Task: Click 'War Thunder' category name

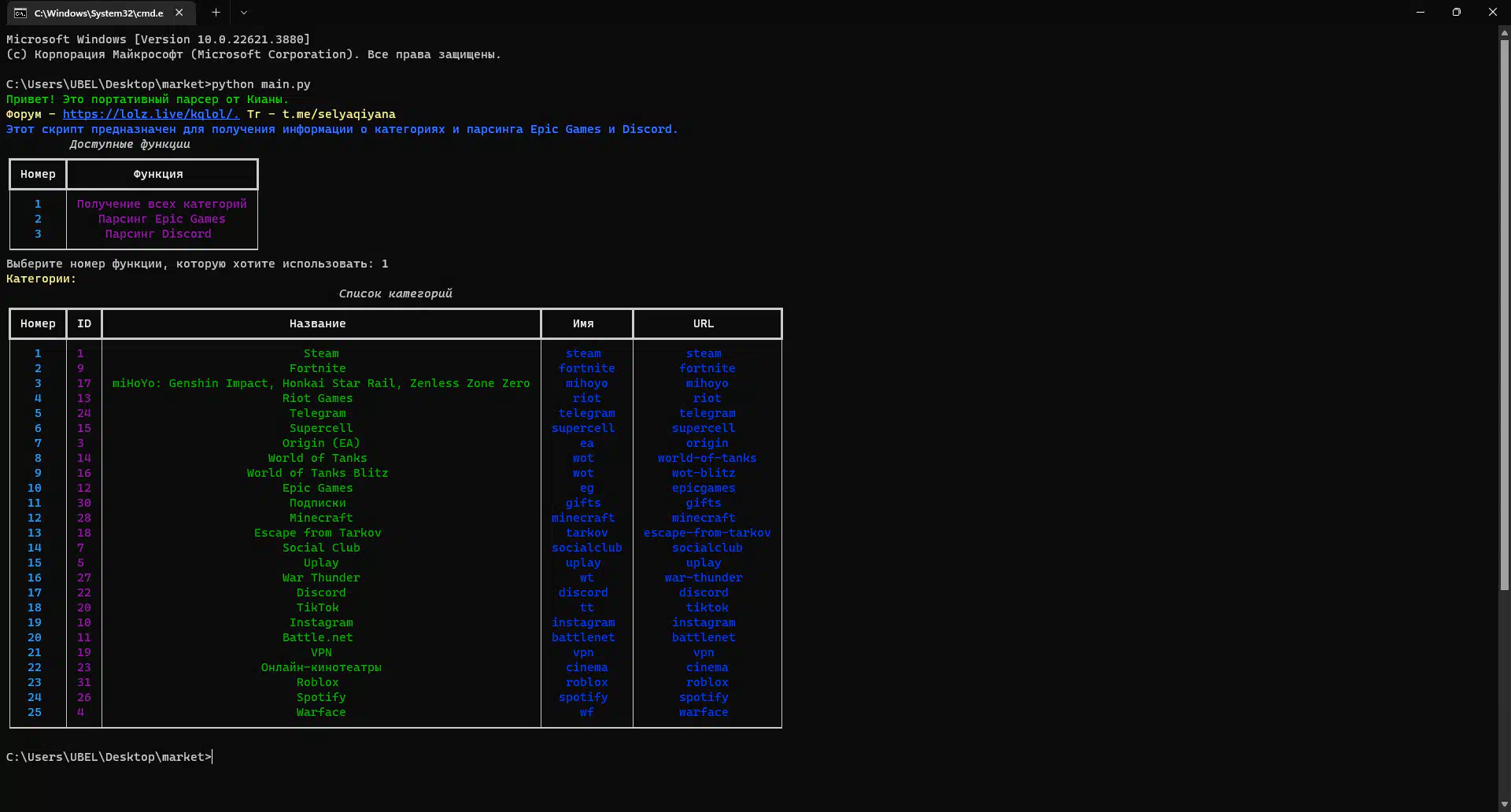Action: (321, 578)
